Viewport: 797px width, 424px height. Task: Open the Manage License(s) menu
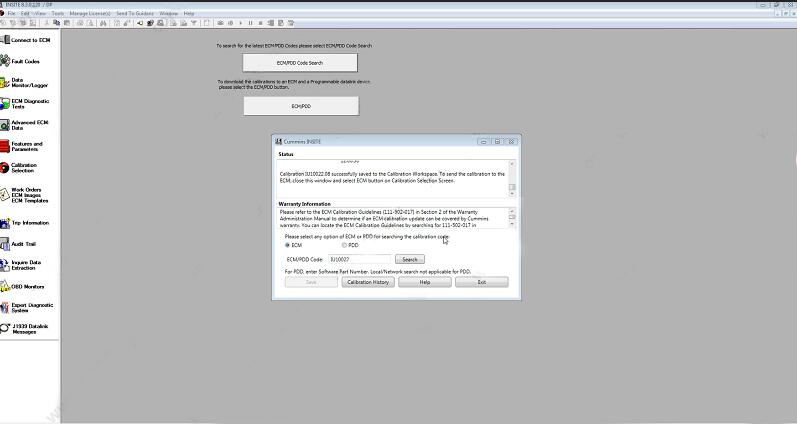point(89,13)
